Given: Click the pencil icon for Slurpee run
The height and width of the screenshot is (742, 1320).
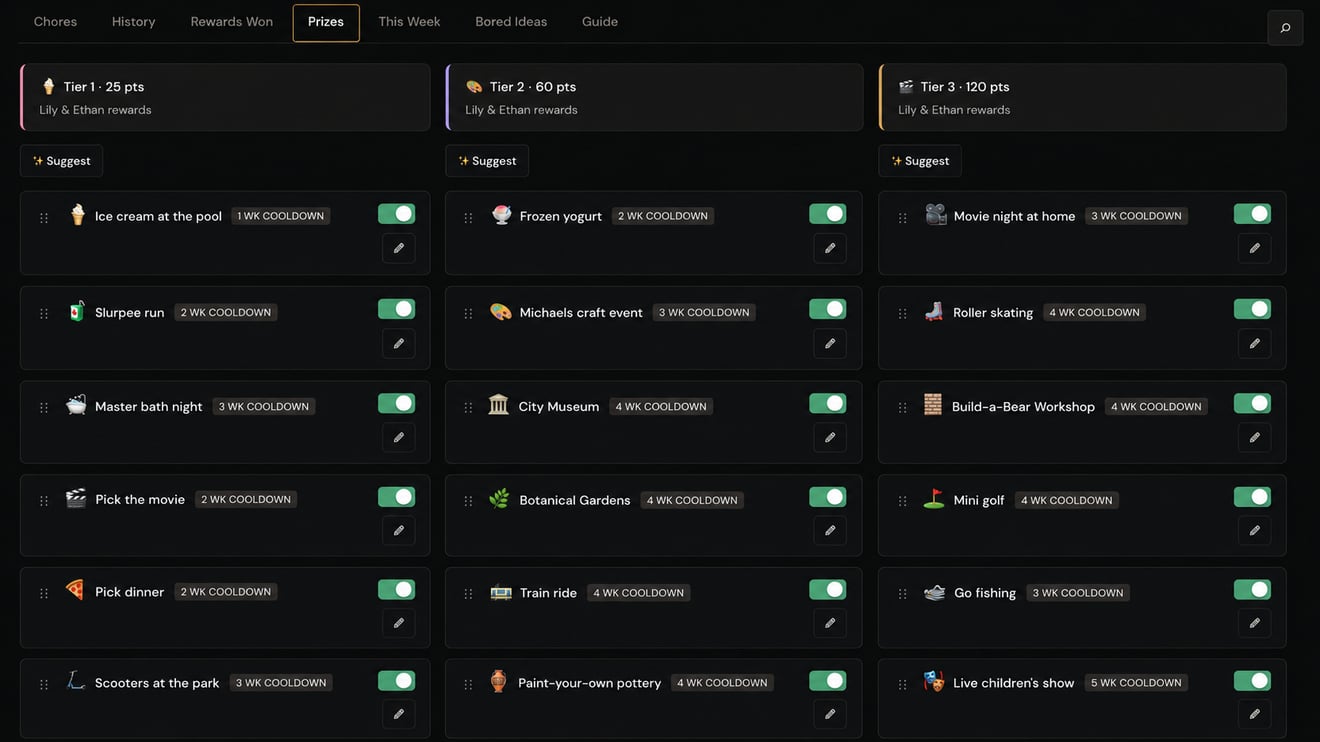Looking at the screenshot, I should click(398, 343).
